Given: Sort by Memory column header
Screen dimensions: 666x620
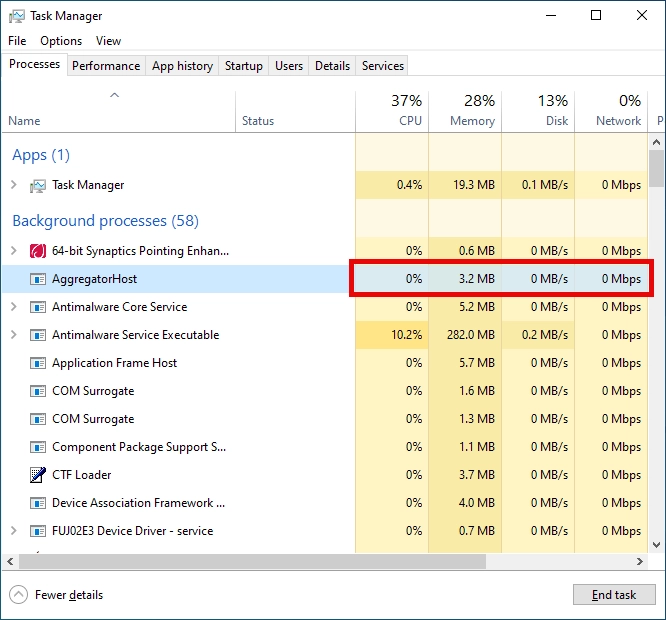Looking at the screenshot, I should (465, 111).
